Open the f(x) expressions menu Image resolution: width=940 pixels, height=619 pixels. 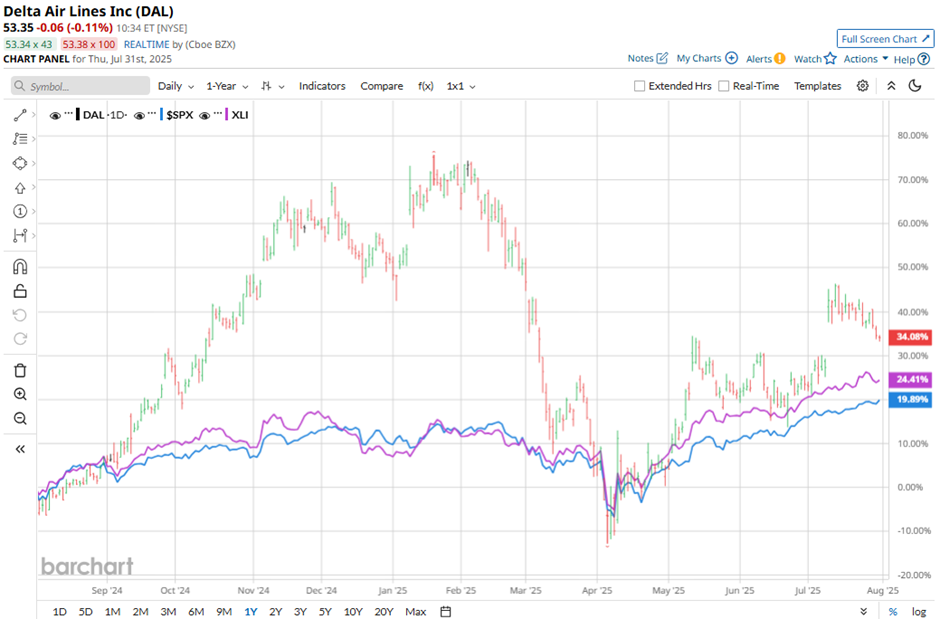tap(426, 86)
